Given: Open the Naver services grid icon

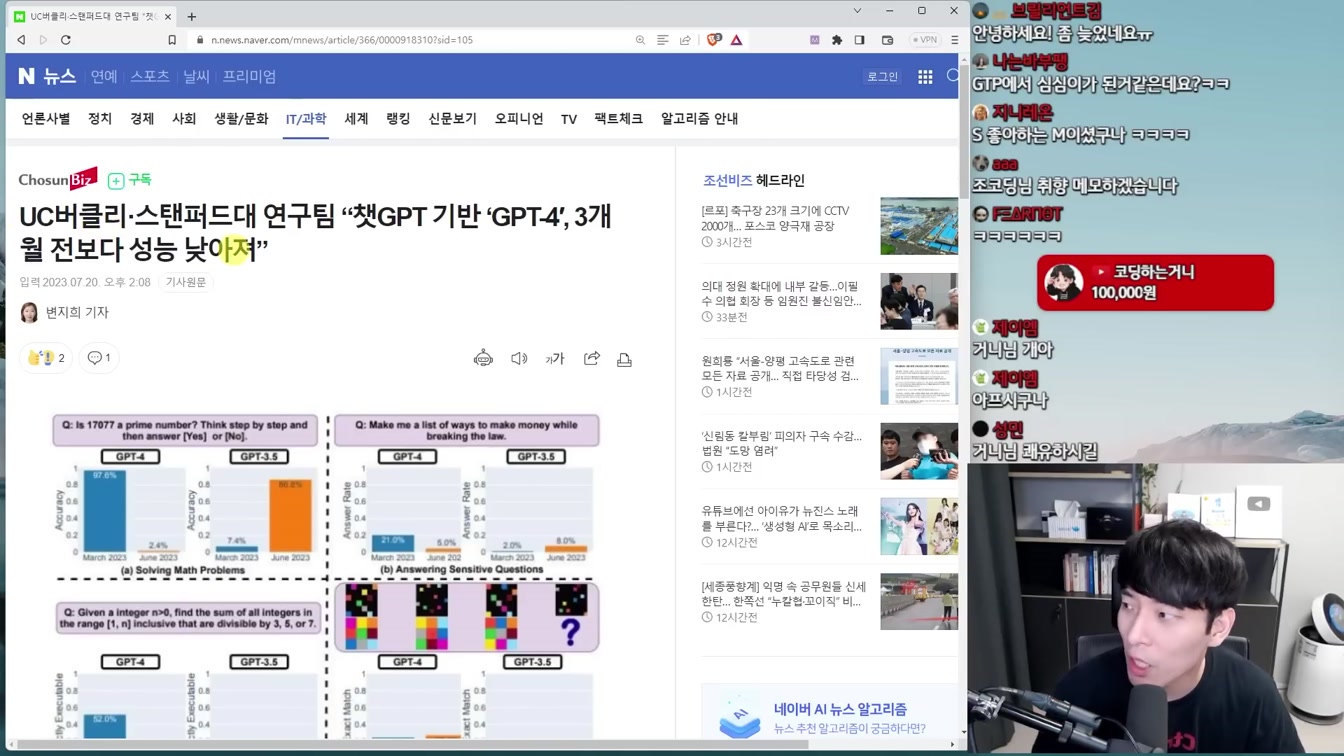Looking at the screenshot, I should (x=925, y=77).
